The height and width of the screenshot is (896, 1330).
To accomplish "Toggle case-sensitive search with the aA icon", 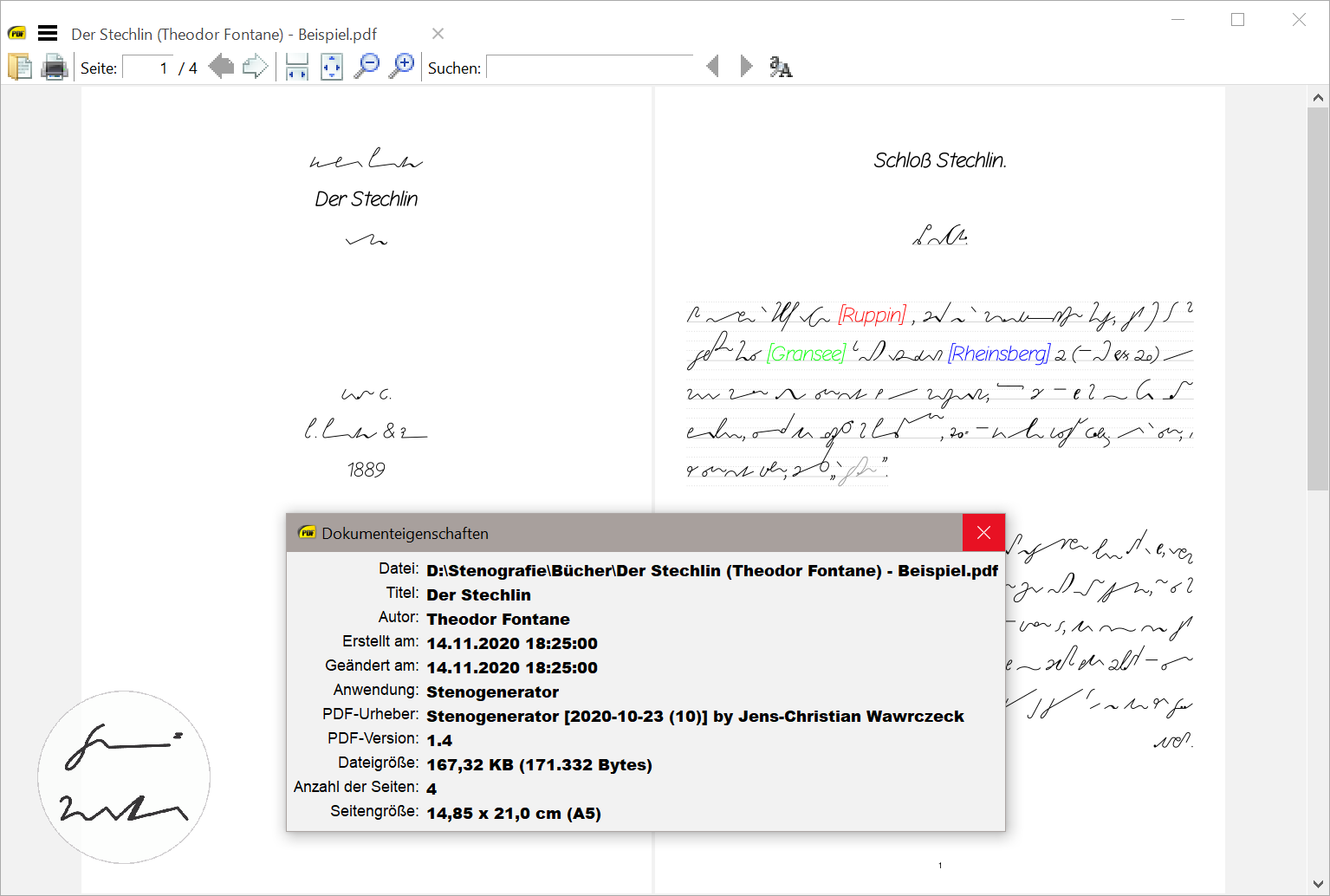I will pyautogui.click(x=780, y=67).
